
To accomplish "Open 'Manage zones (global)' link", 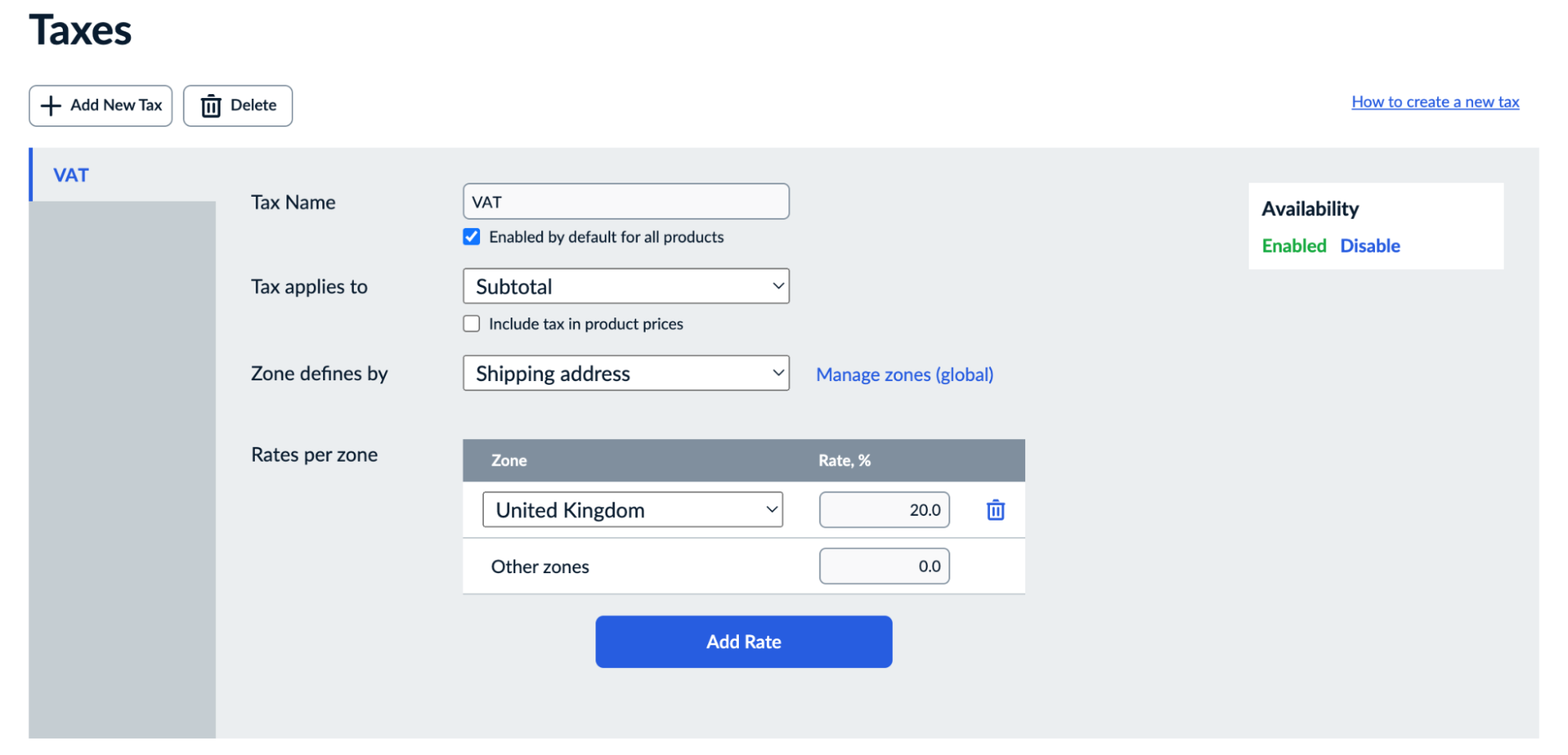I will pyautogui.click(x=904, y=374).
